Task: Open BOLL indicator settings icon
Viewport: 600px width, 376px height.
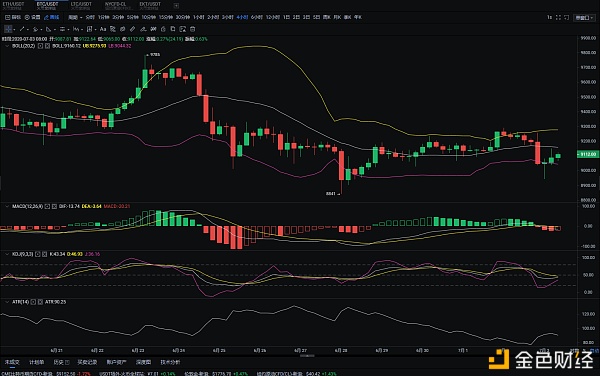Action: coord(40,46)
